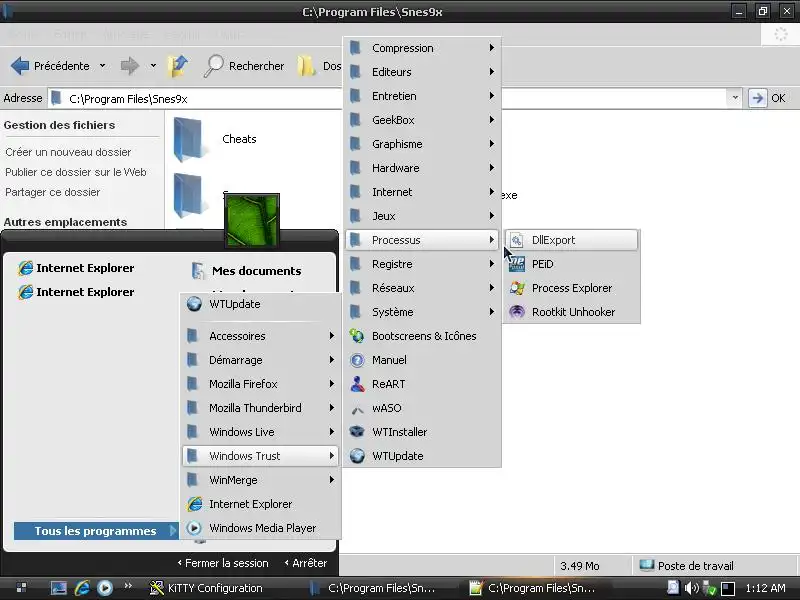Expand the Editeurs submenu

click(x=422, y=72)
